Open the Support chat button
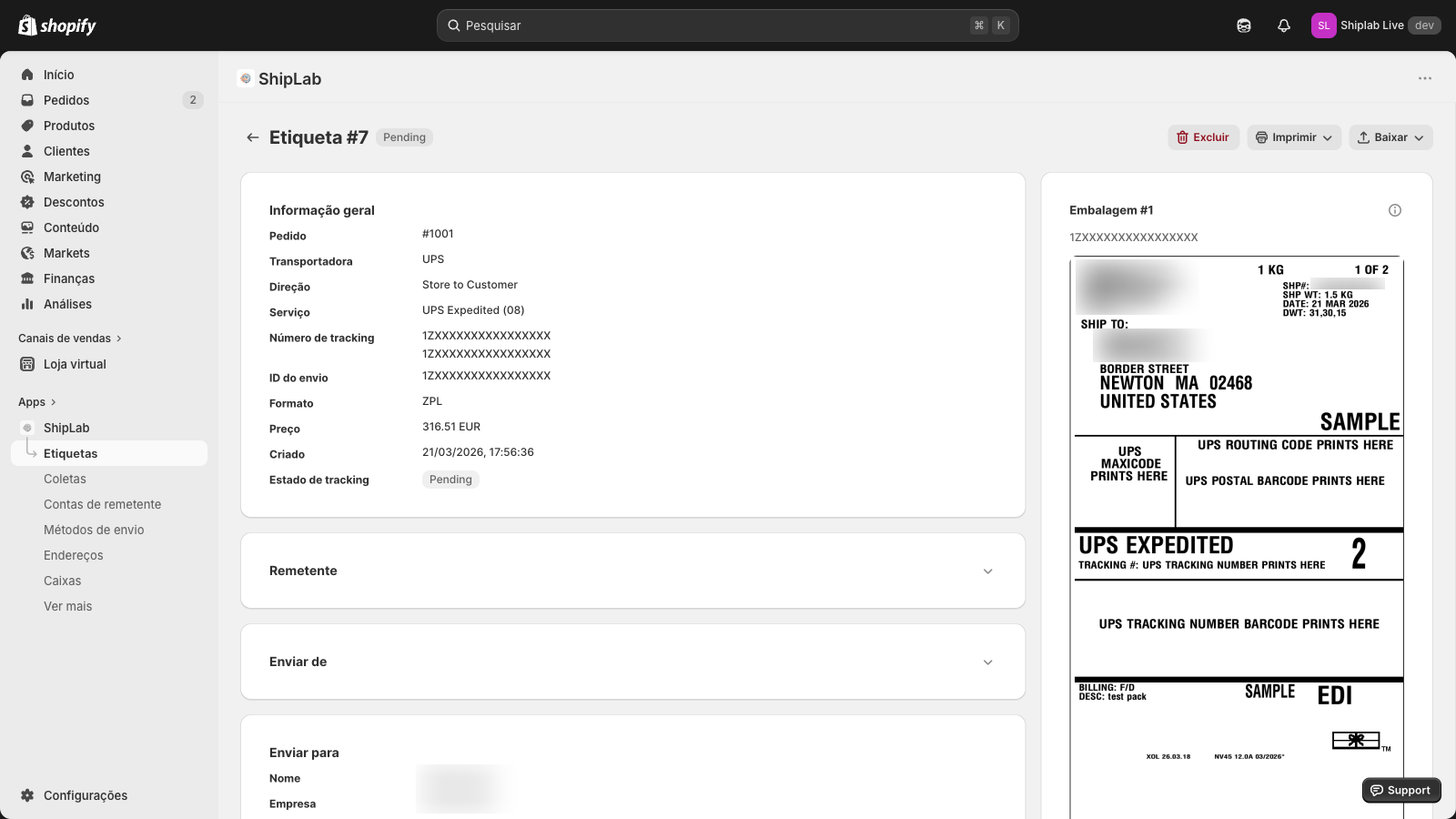 (x=1401, y=790)
